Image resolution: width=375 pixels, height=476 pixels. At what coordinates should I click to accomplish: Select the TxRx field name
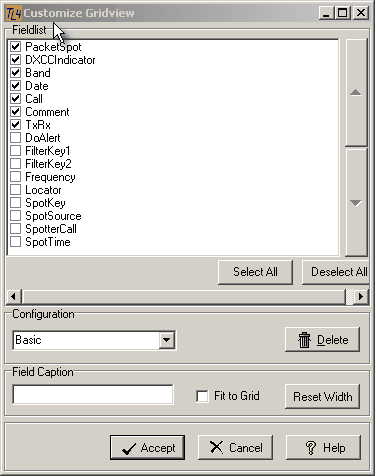tap(38, 125)
